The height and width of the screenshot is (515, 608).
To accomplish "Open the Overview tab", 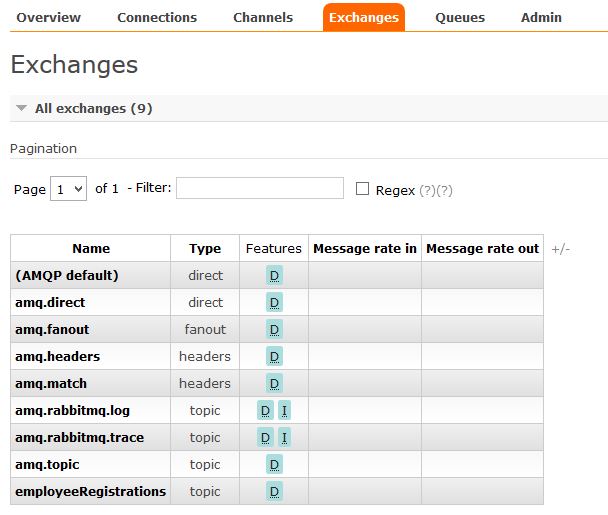I will point(48,17).
